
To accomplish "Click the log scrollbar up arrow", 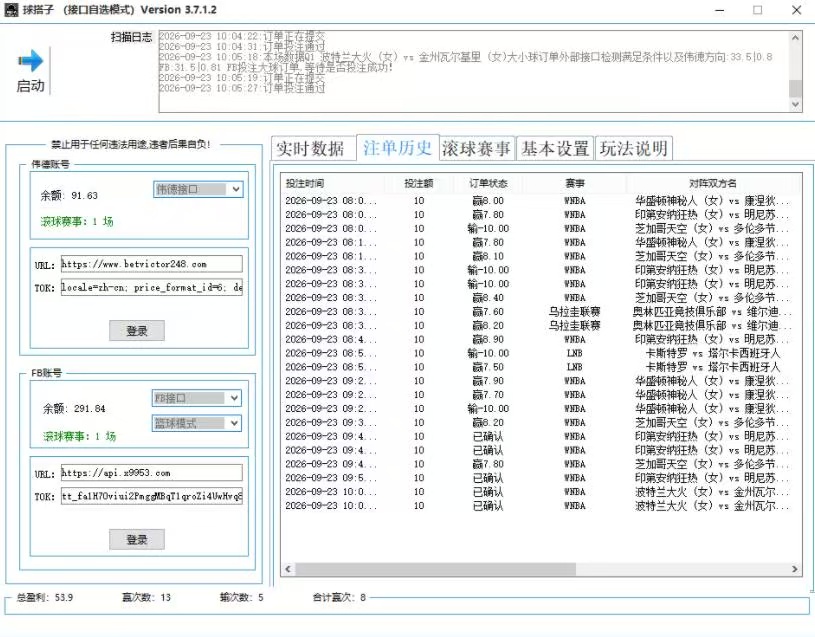I will click(795, 37).
